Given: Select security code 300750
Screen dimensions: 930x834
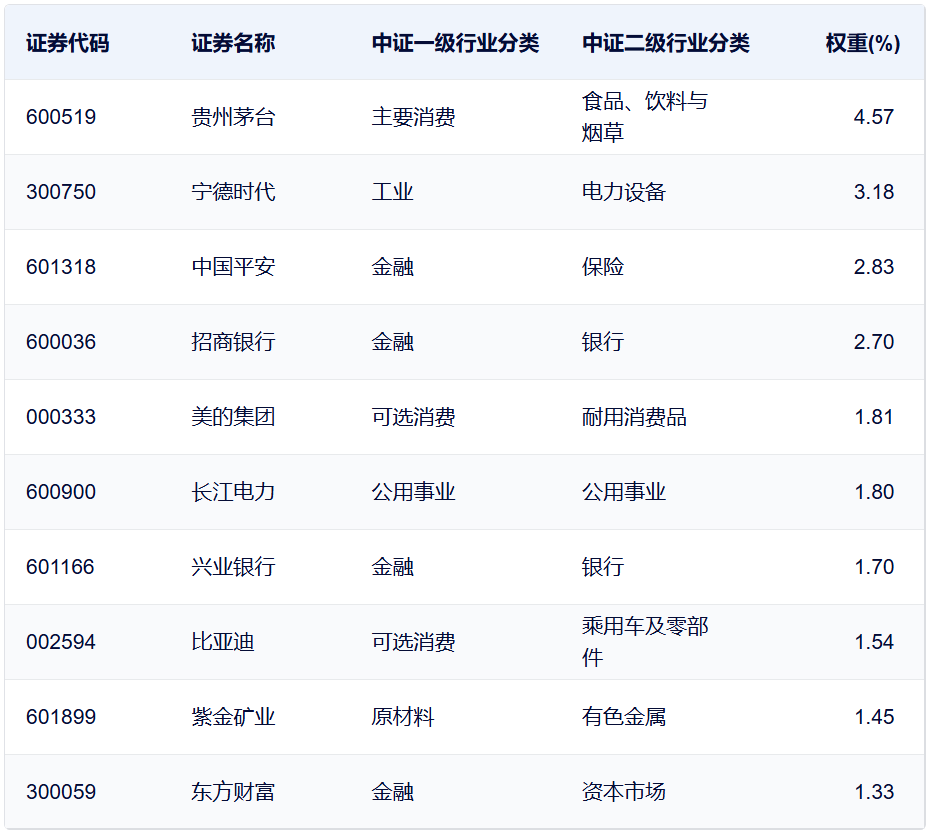Looking at the screenshot, I should (x=61, y=192).
